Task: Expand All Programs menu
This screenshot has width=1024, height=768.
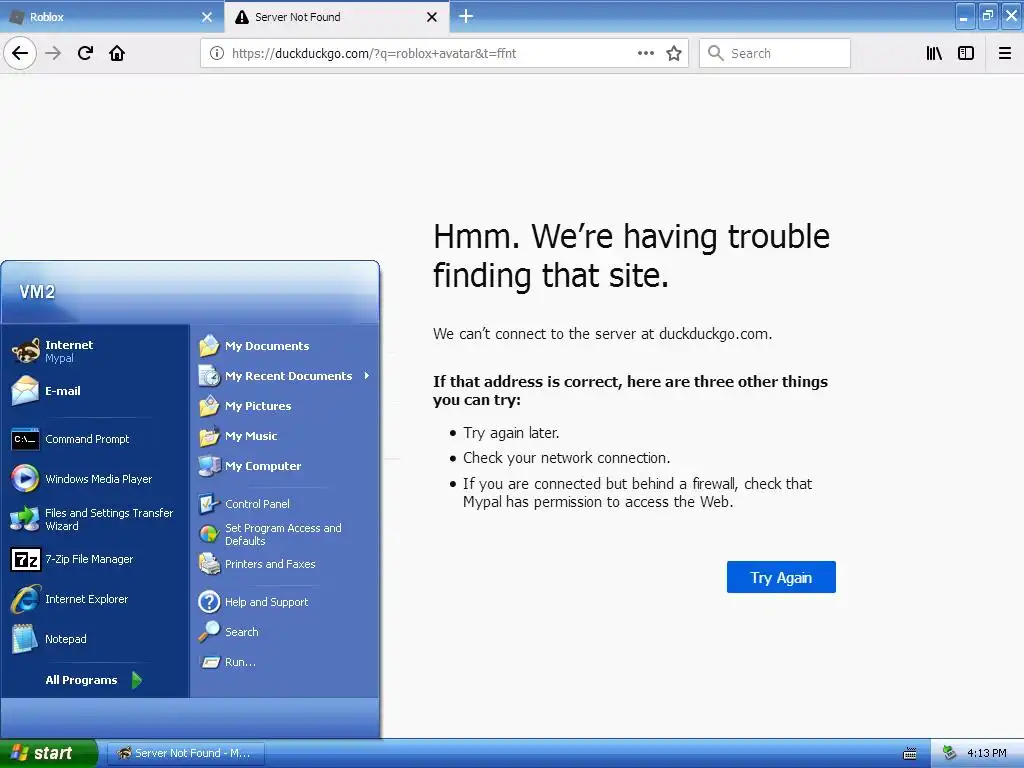Action: 93,680
